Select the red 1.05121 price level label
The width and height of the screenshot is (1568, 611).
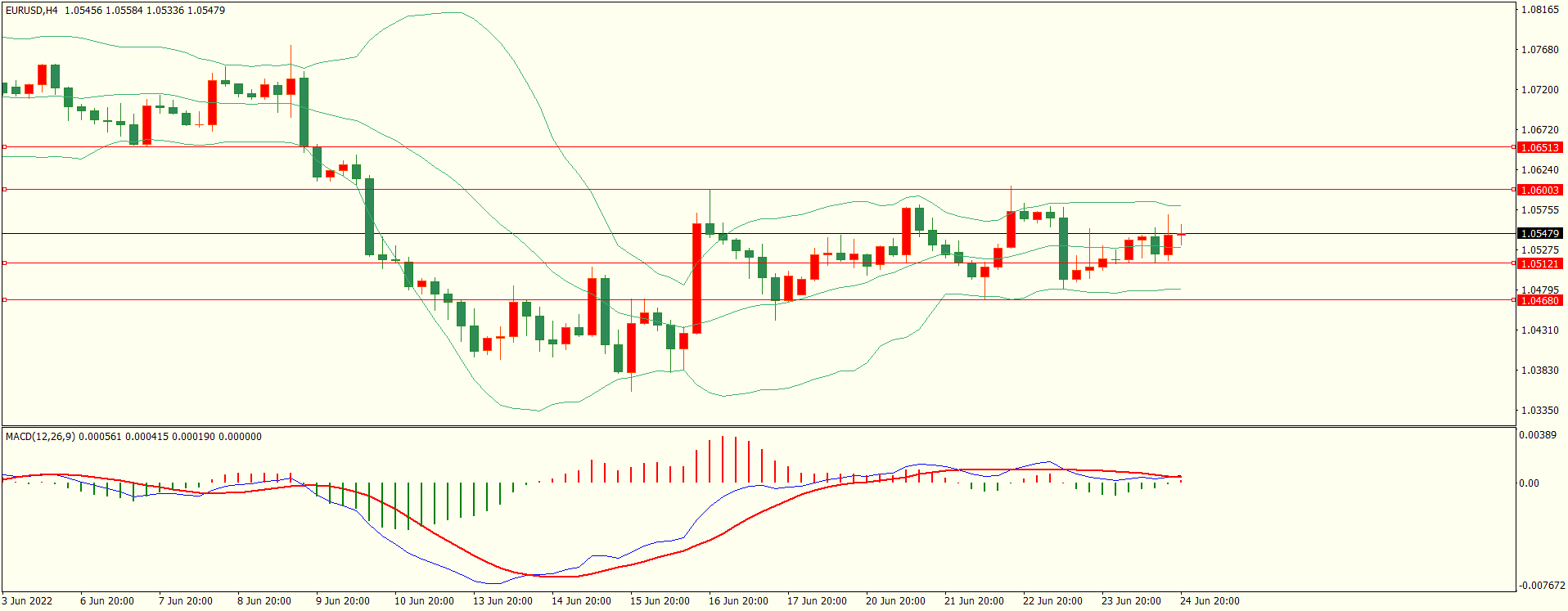[x=1539, y=263]
